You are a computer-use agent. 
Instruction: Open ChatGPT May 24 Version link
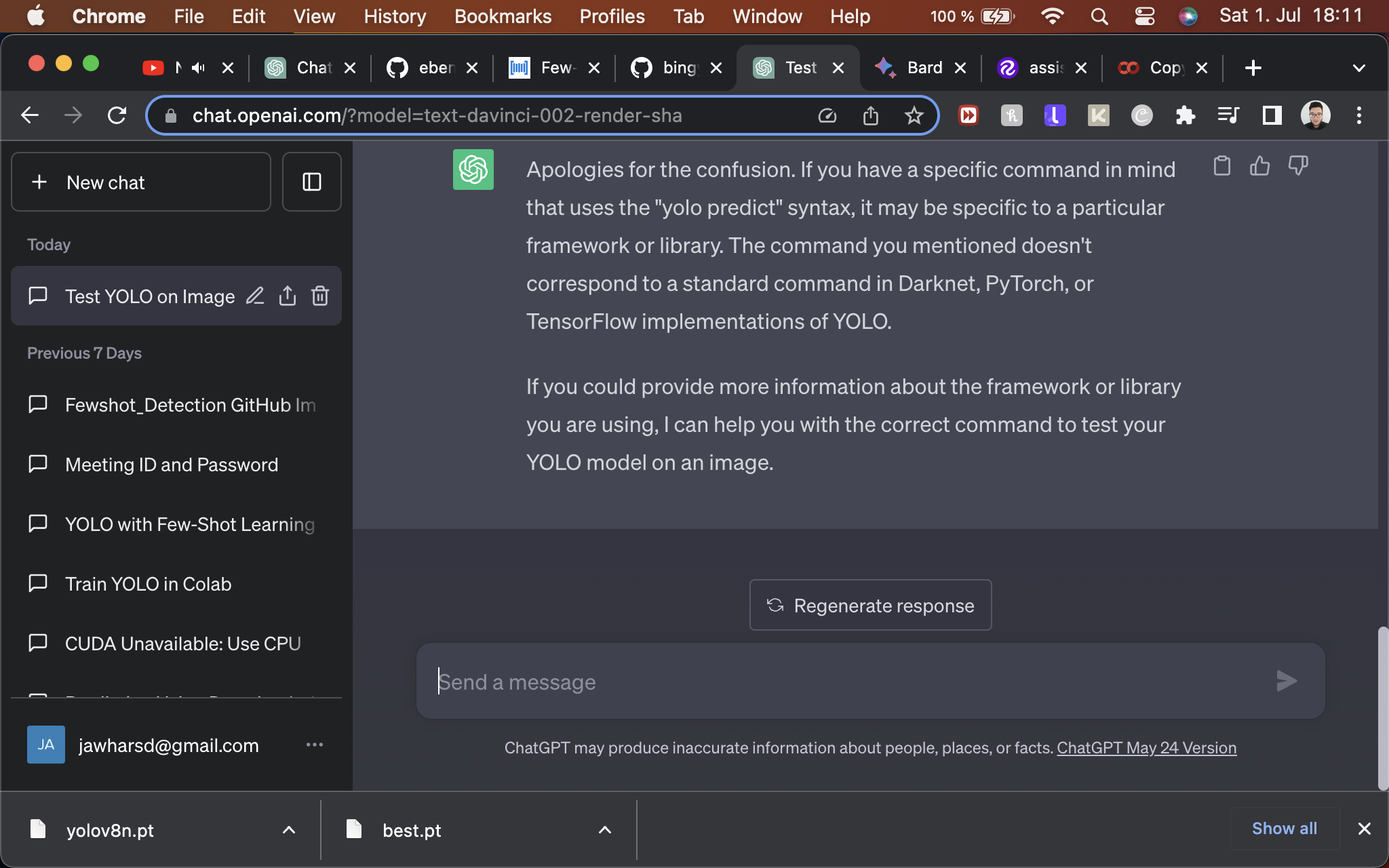pos(1146,747)
